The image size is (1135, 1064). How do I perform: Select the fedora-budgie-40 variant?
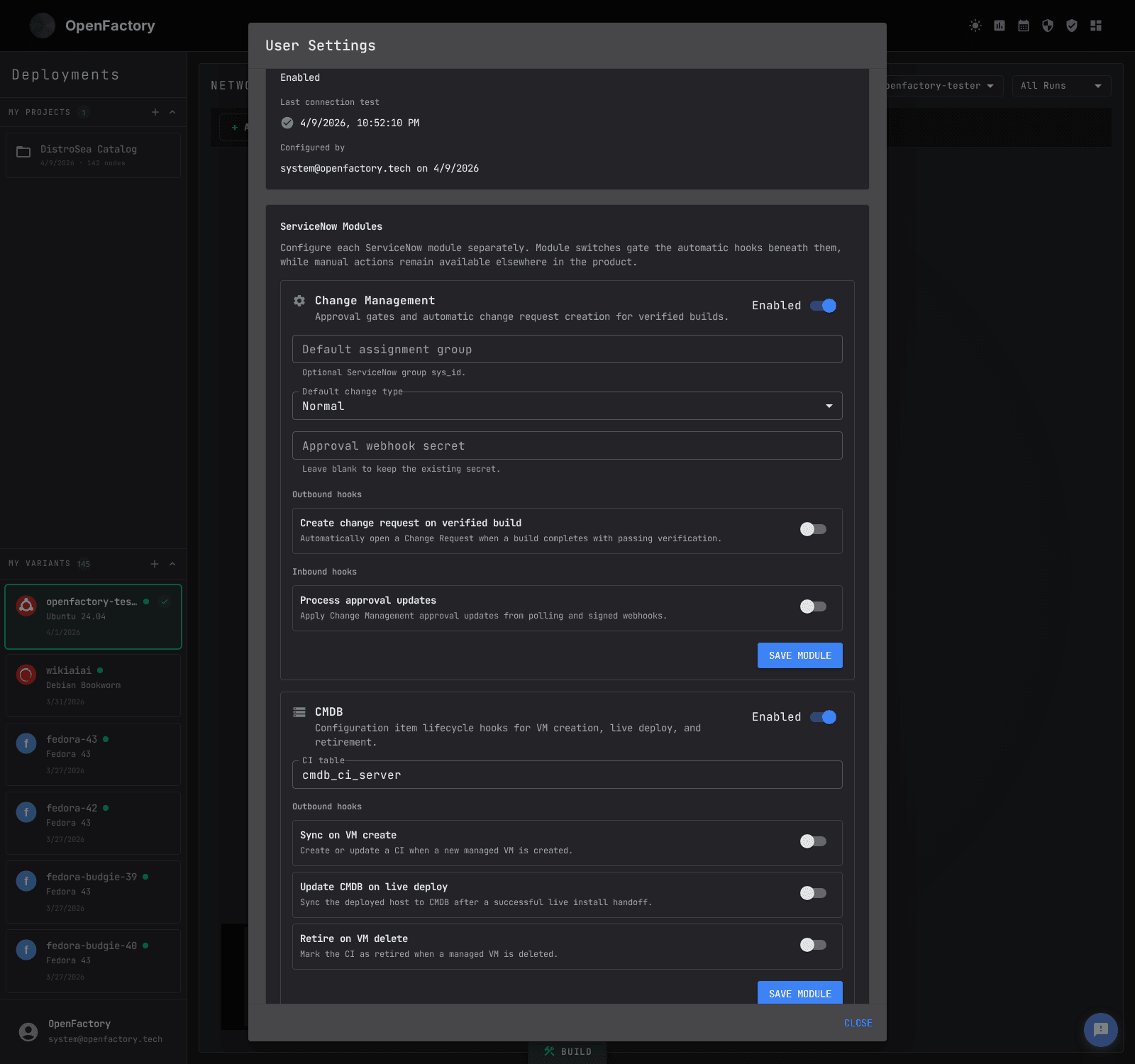point(94,960)
